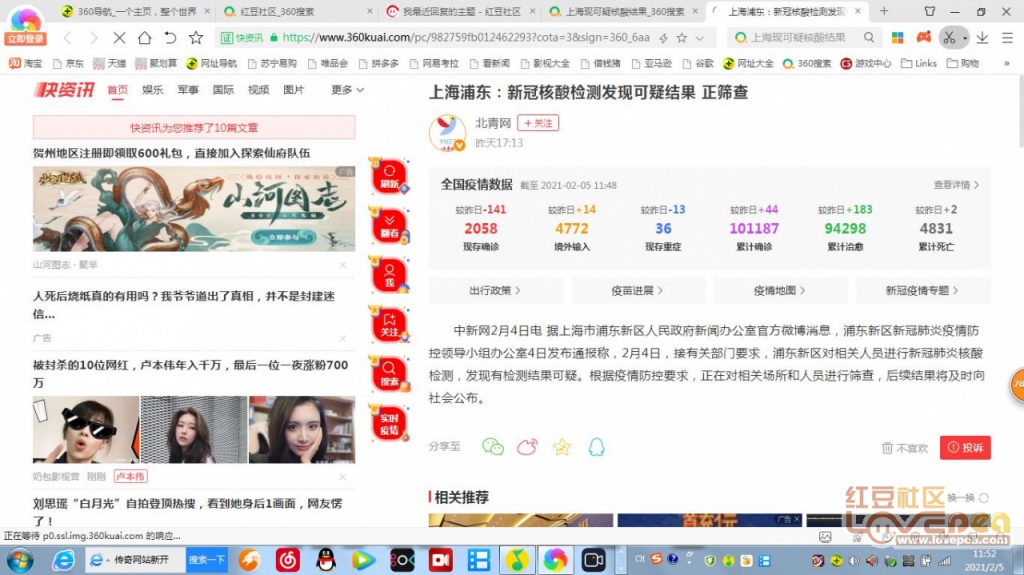Viewport: 1024px width, 575px height.
Task: Open the 疫苗进展 link
Action: click(x=638, y=290)
